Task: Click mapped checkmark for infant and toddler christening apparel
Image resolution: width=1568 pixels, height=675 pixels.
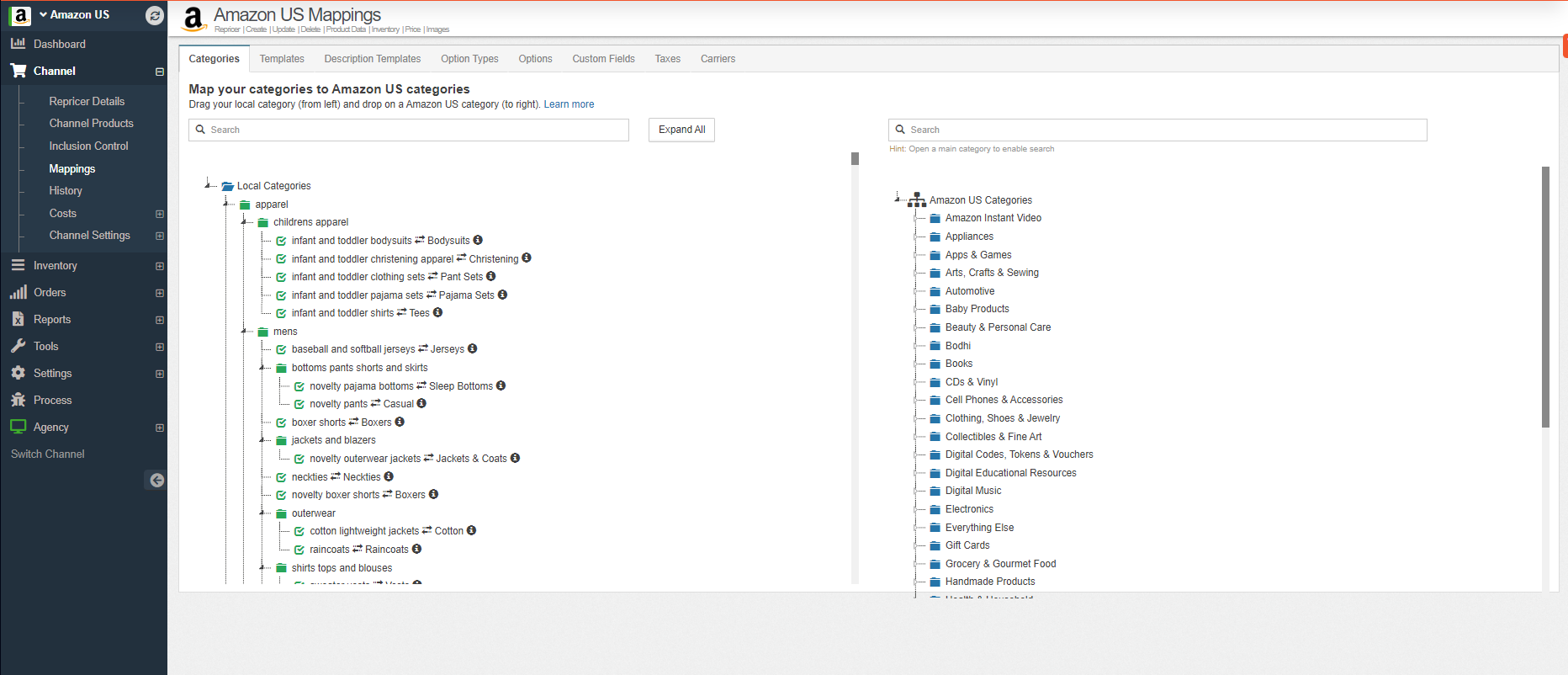Action: coord(281,259)
